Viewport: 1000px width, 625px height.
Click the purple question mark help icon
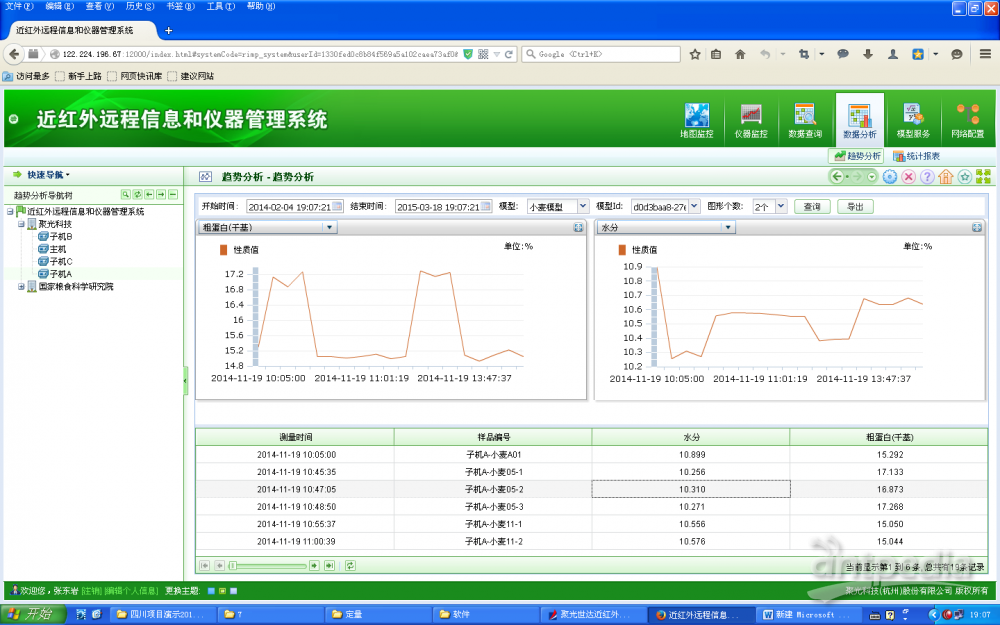click(x=927, y=177)
